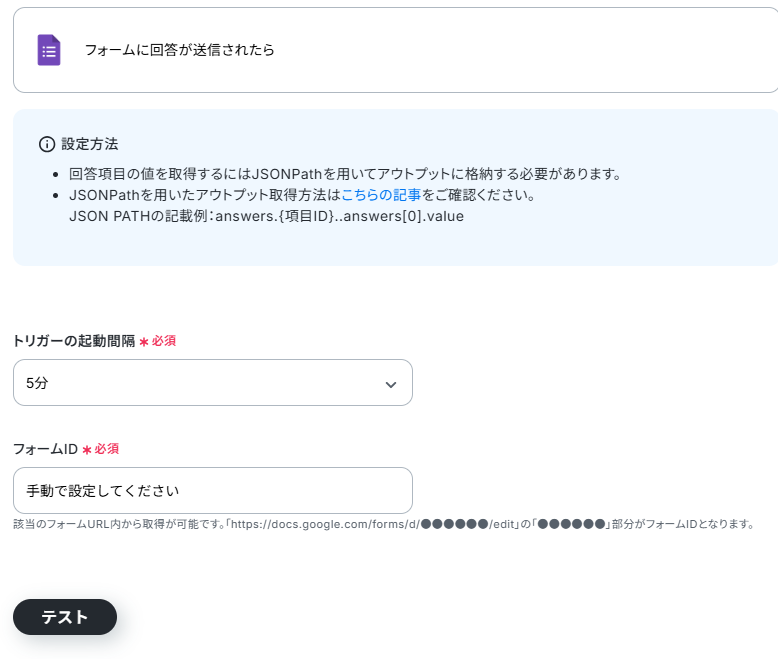Viewport: 778px width, 659px height.
Task: Click the 5分 value in the interval selector
Action: [37, 383]
